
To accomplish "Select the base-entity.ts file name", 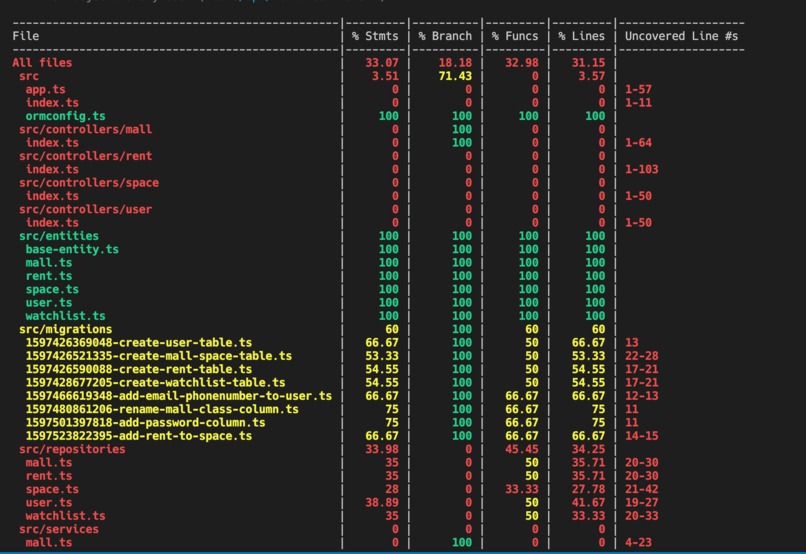I will [72, 249].
